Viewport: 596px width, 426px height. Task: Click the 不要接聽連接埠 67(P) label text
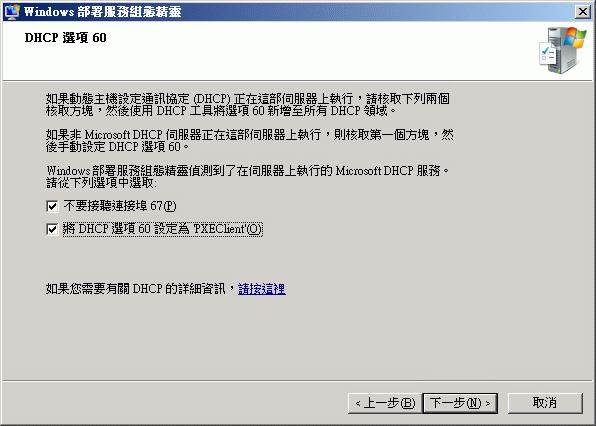click(x=120, y=206)
